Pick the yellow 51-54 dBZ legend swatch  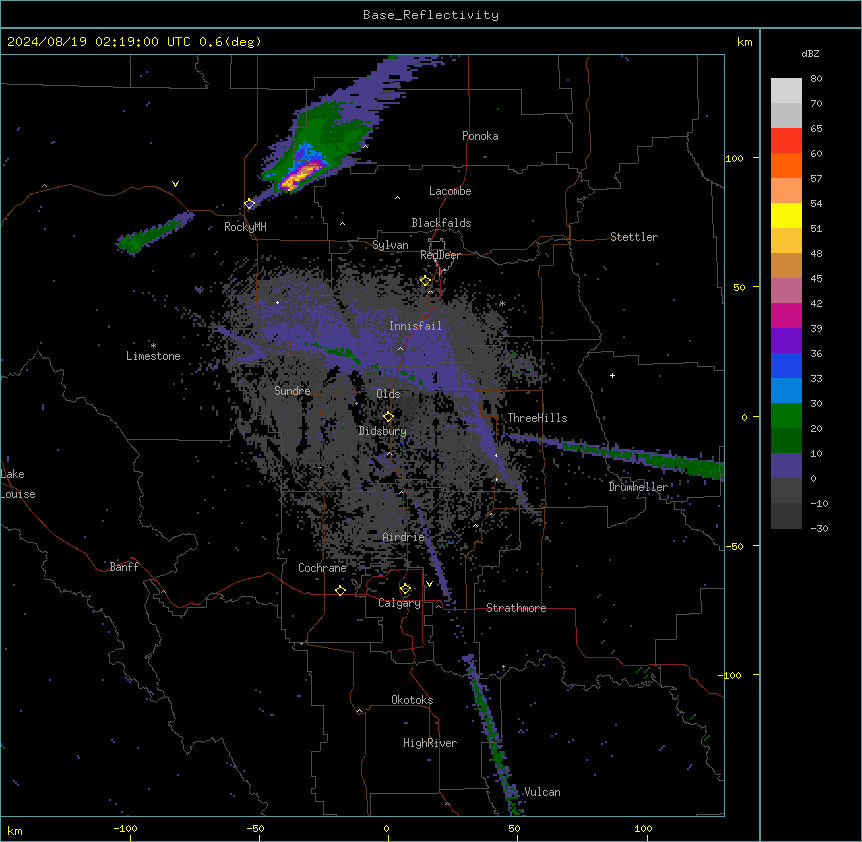click(786, 215)
